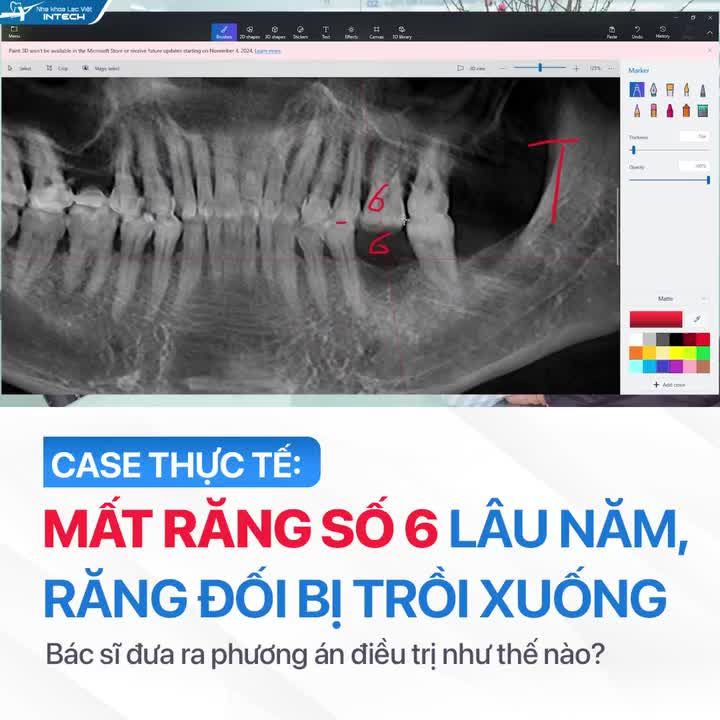Select the Crayon brush
The height and width of the screenshot is (720, 720).
pos(670,111)
